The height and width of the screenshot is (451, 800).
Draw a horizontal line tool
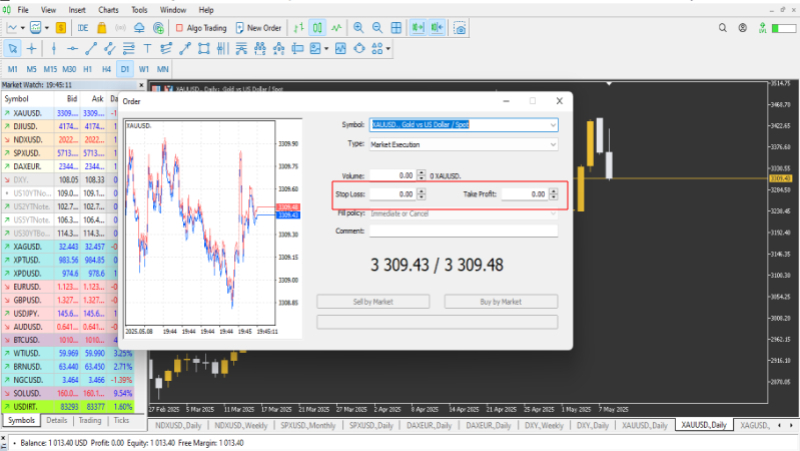(x=72, y=48)
